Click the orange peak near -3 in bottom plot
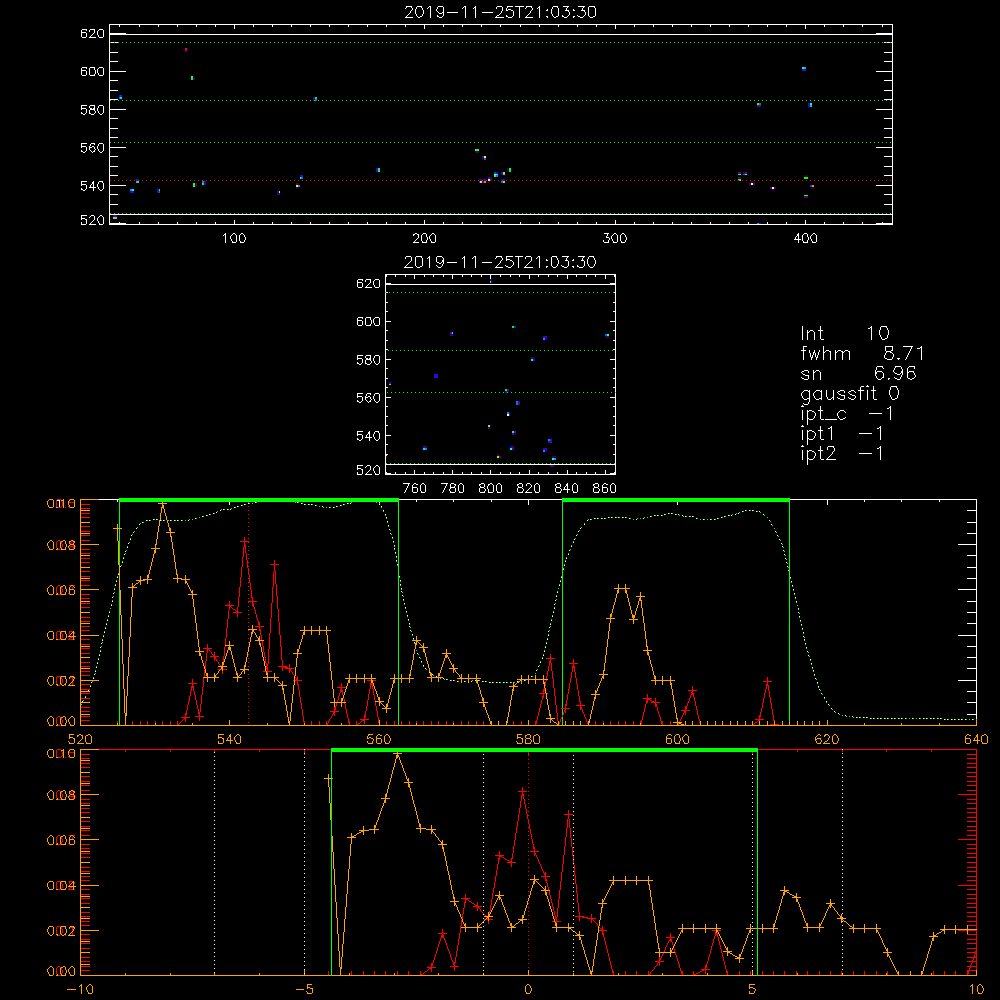1000x1000 pixels. 398,754
